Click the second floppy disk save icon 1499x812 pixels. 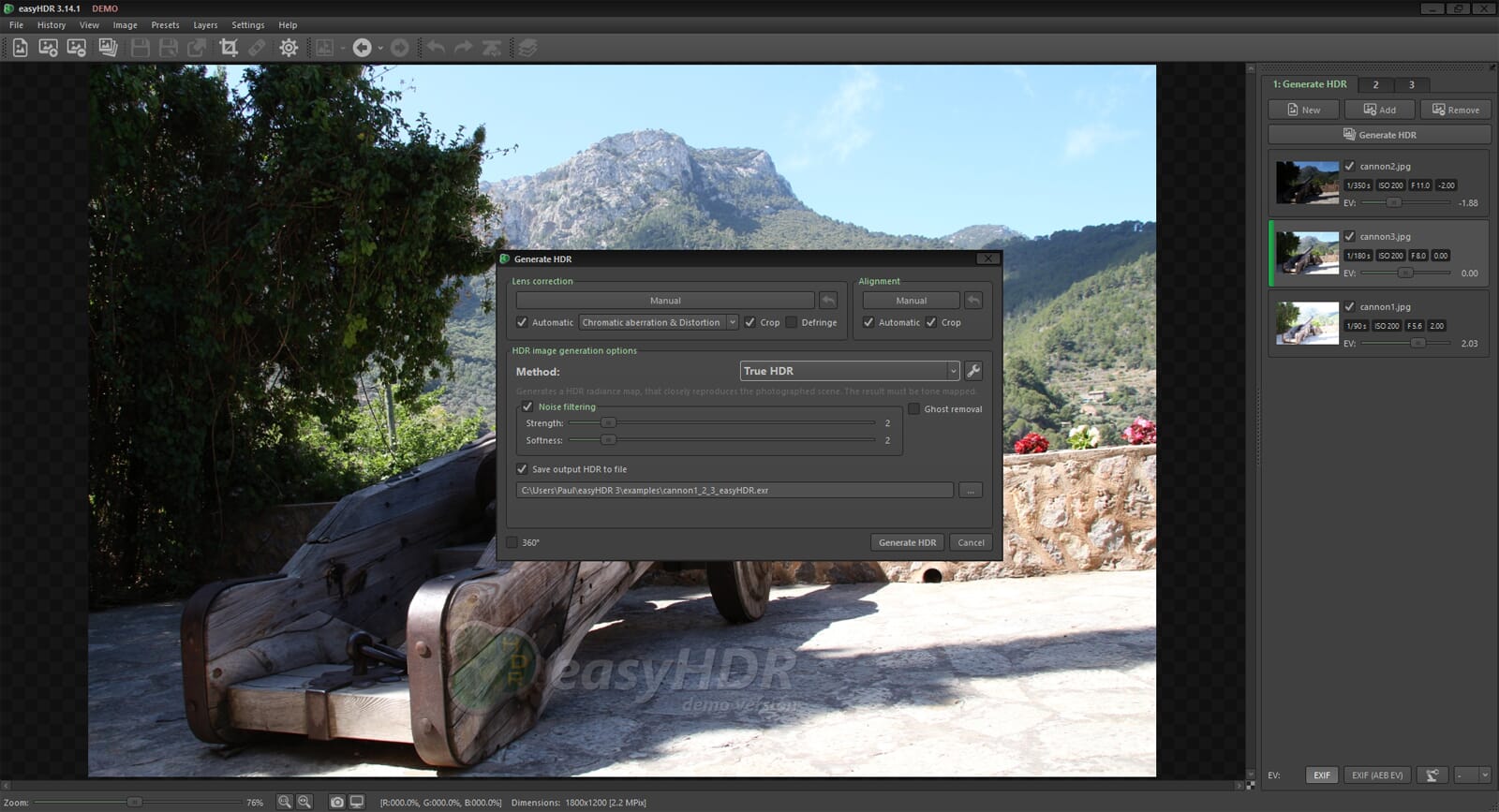tap(169, 48)
